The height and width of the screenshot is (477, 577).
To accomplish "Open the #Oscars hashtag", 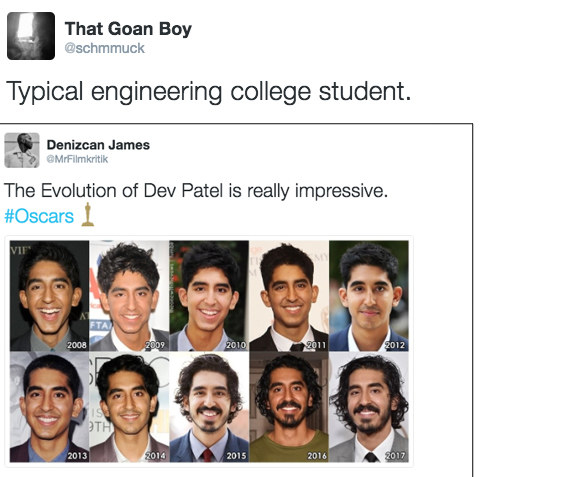I will point(39,216).
